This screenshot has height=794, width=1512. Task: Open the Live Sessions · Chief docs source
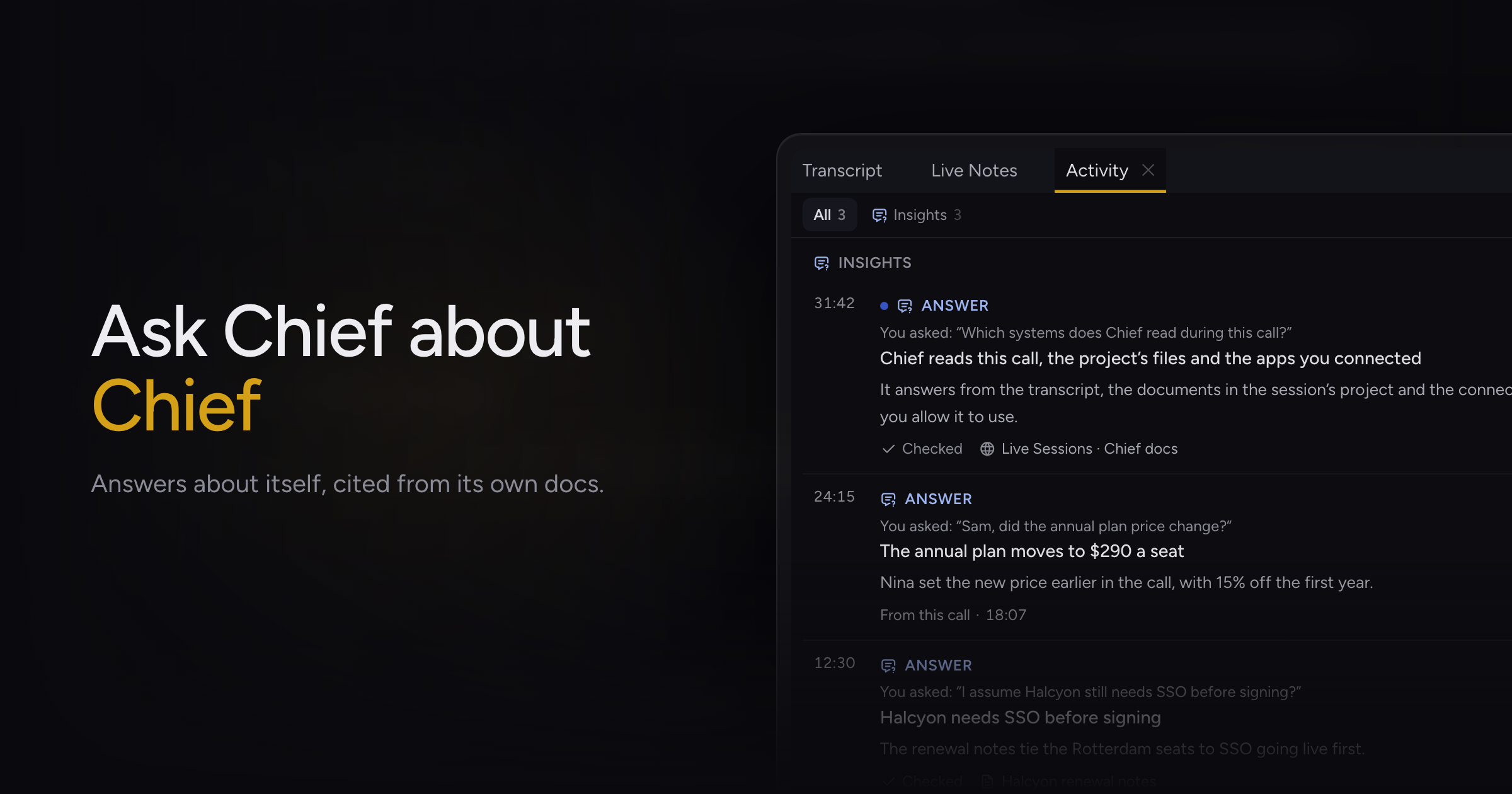pos(1079,449)
